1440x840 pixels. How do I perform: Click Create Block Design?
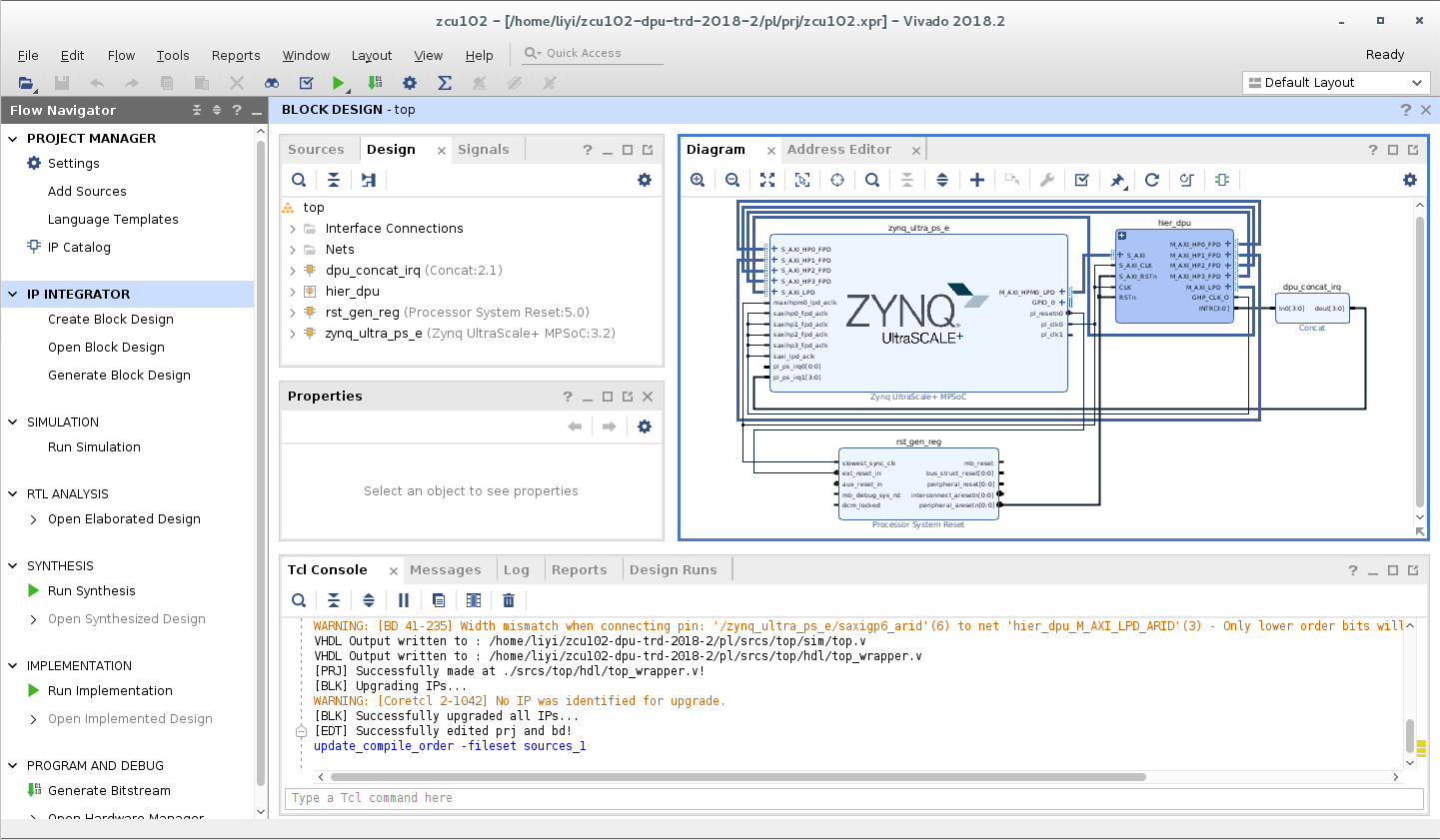[x=111, y=320]
